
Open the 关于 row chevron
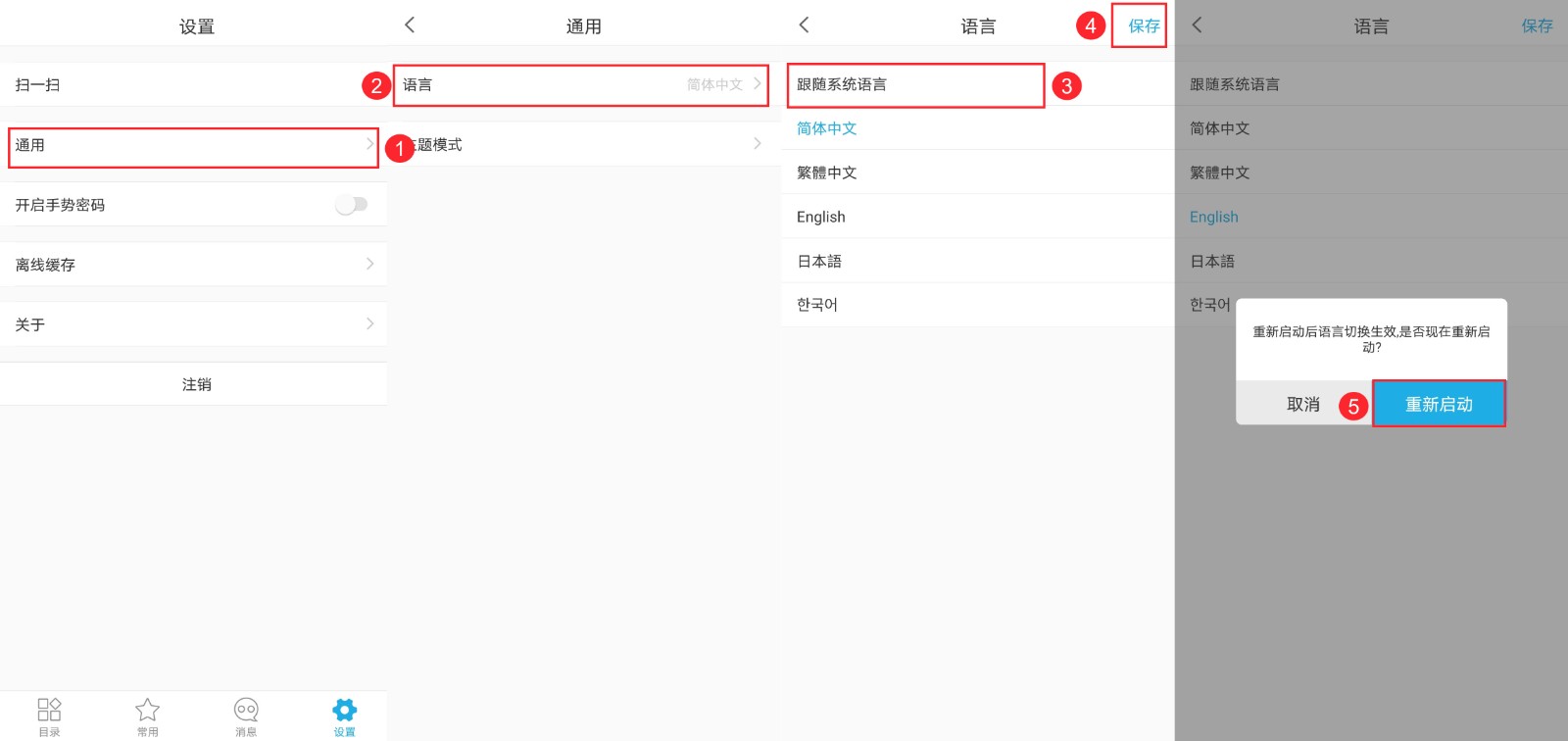[x=369, y=323]
